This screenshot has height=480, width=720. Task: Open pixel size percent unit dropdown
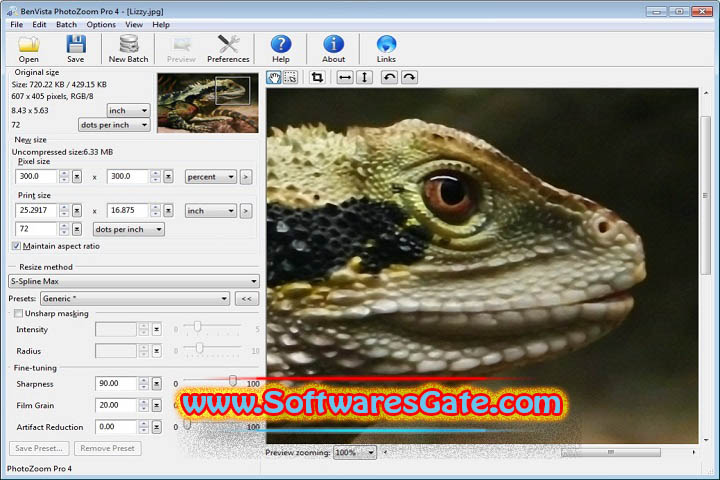coord(211,177)
